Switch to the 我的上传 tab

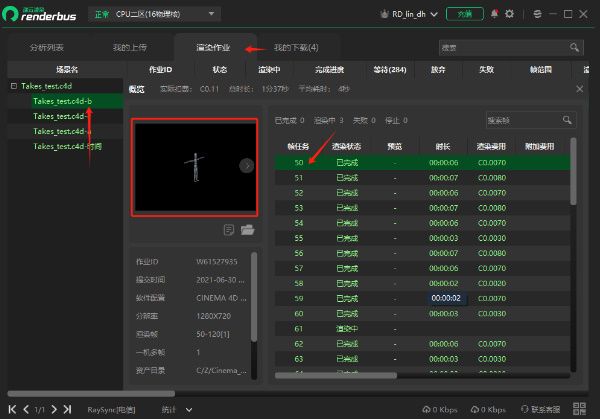pos(130,48)
